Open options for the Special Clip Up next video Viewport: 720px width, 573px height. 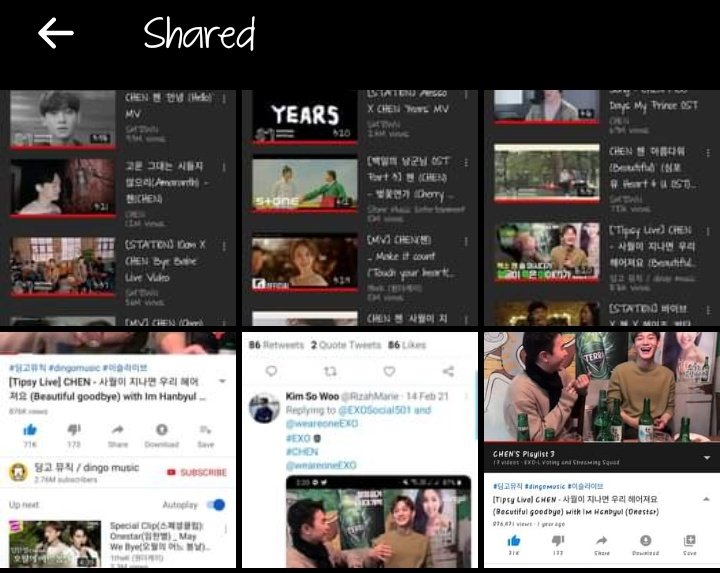coord(225,529)
